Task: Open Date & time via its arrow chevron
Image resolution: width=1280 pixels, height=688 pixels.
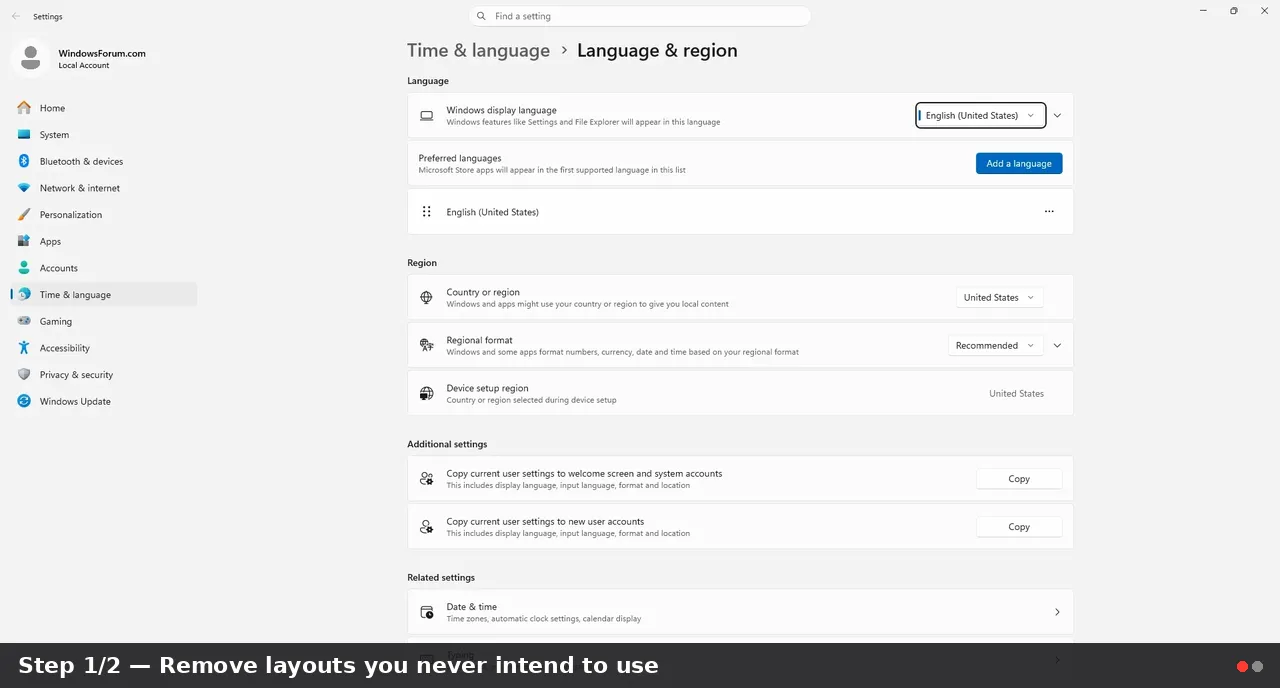Action: (x=1057, y=612)
